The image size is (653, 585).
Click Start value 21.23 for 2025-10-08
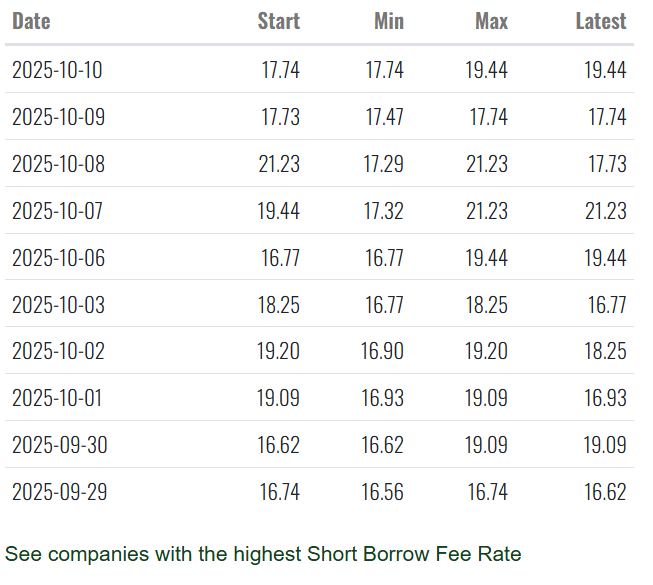[x=279, y=164]
